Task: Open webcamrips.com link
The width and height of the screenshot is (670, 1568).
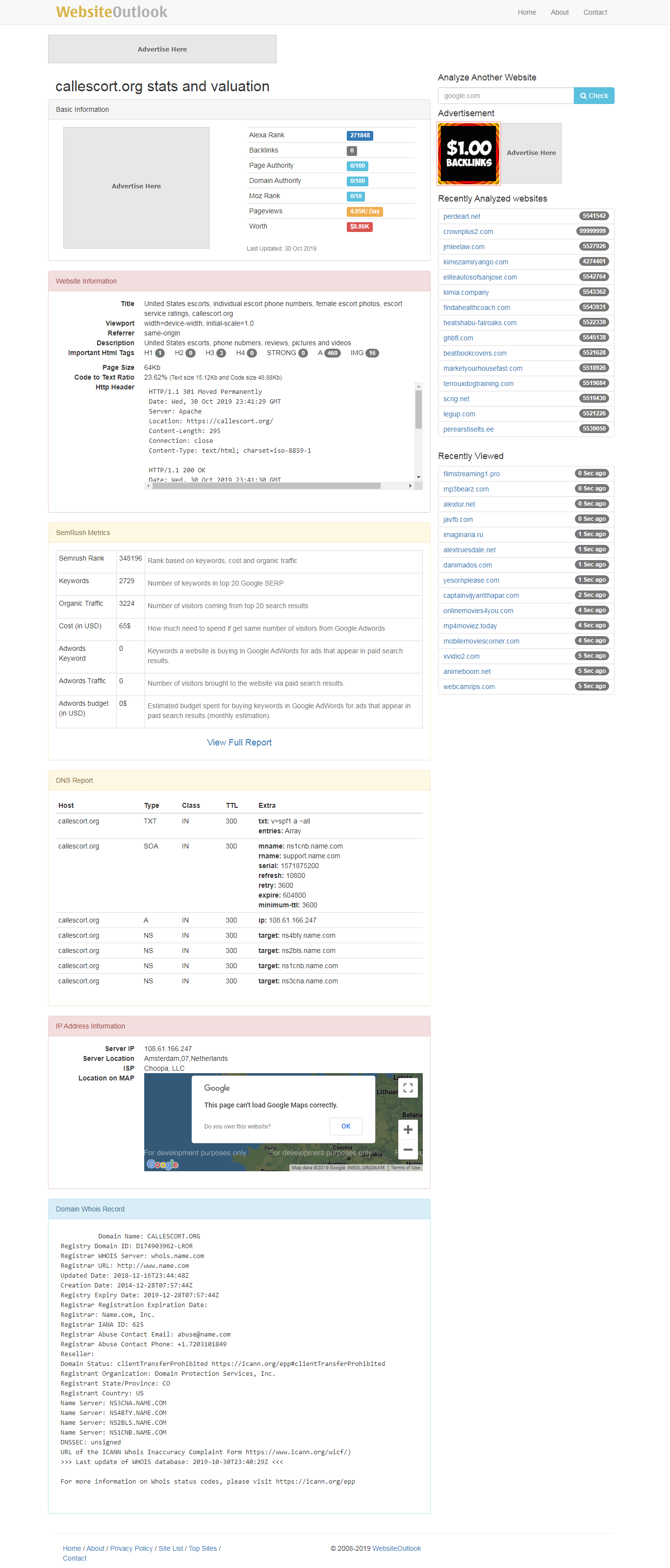Action: [468, 687]
